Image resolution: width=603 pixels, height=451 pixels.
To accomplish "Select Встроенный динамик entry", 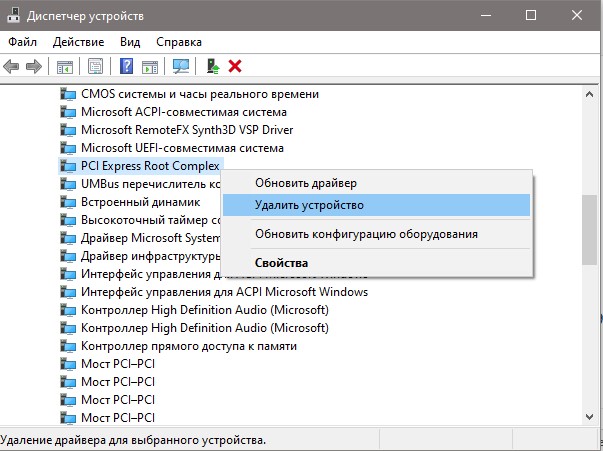I will (x=140, y=202).
